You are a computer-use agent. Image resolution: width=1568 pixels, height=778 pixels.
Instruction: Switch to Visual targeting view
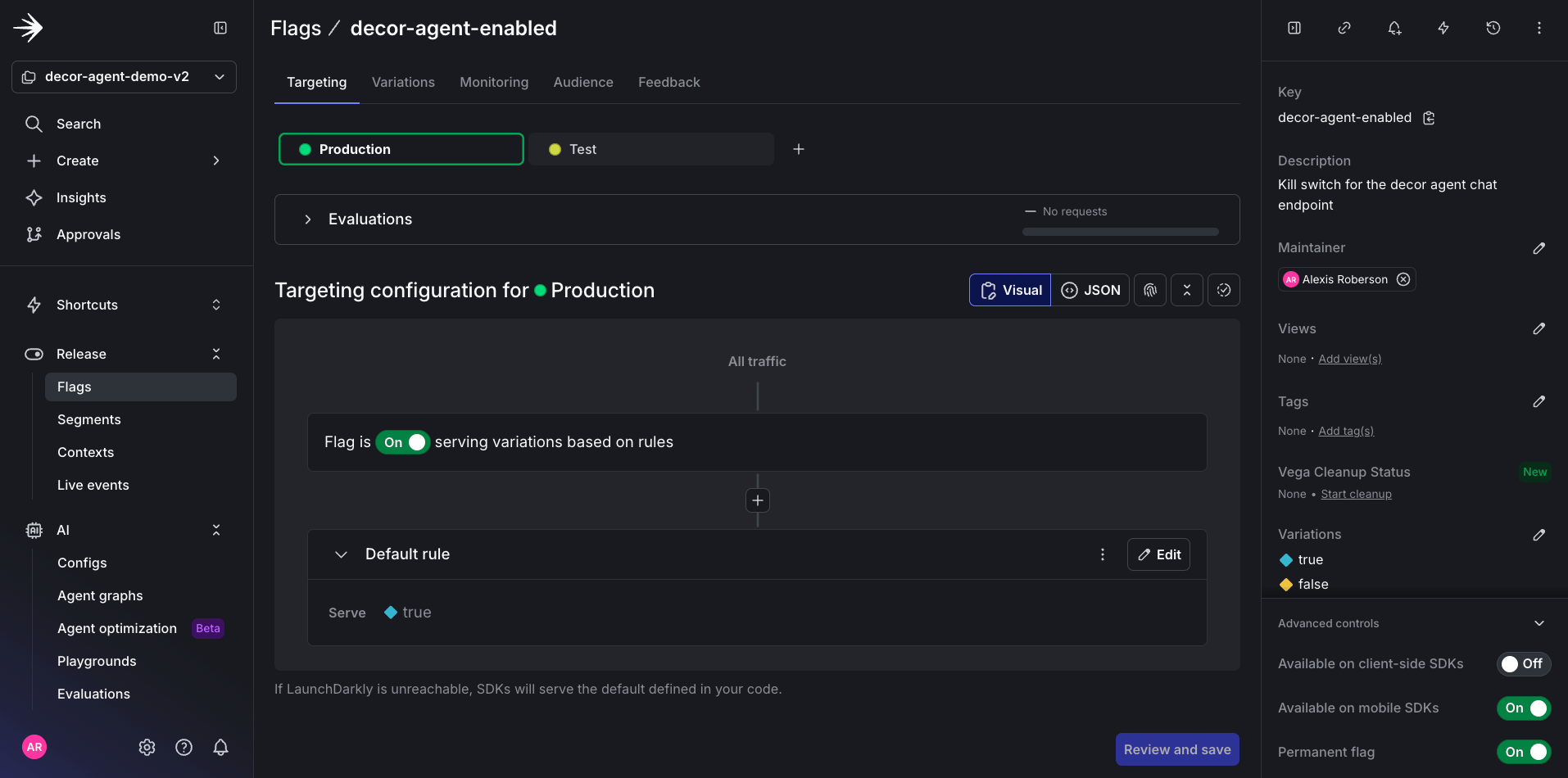[x=1010, y=290]
